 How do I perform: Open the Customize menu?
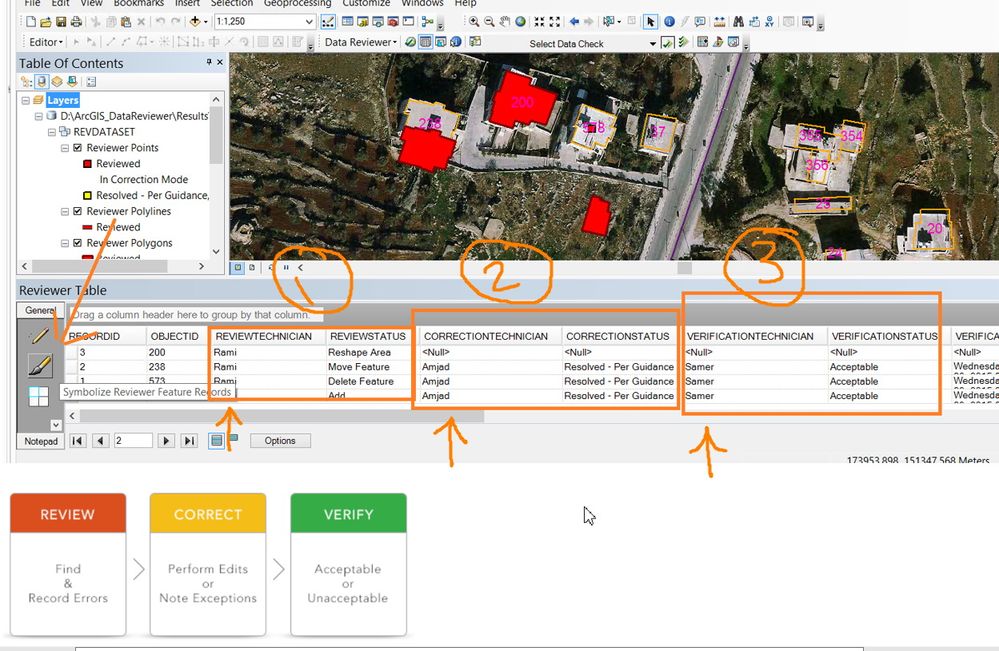tap(366, 3)
